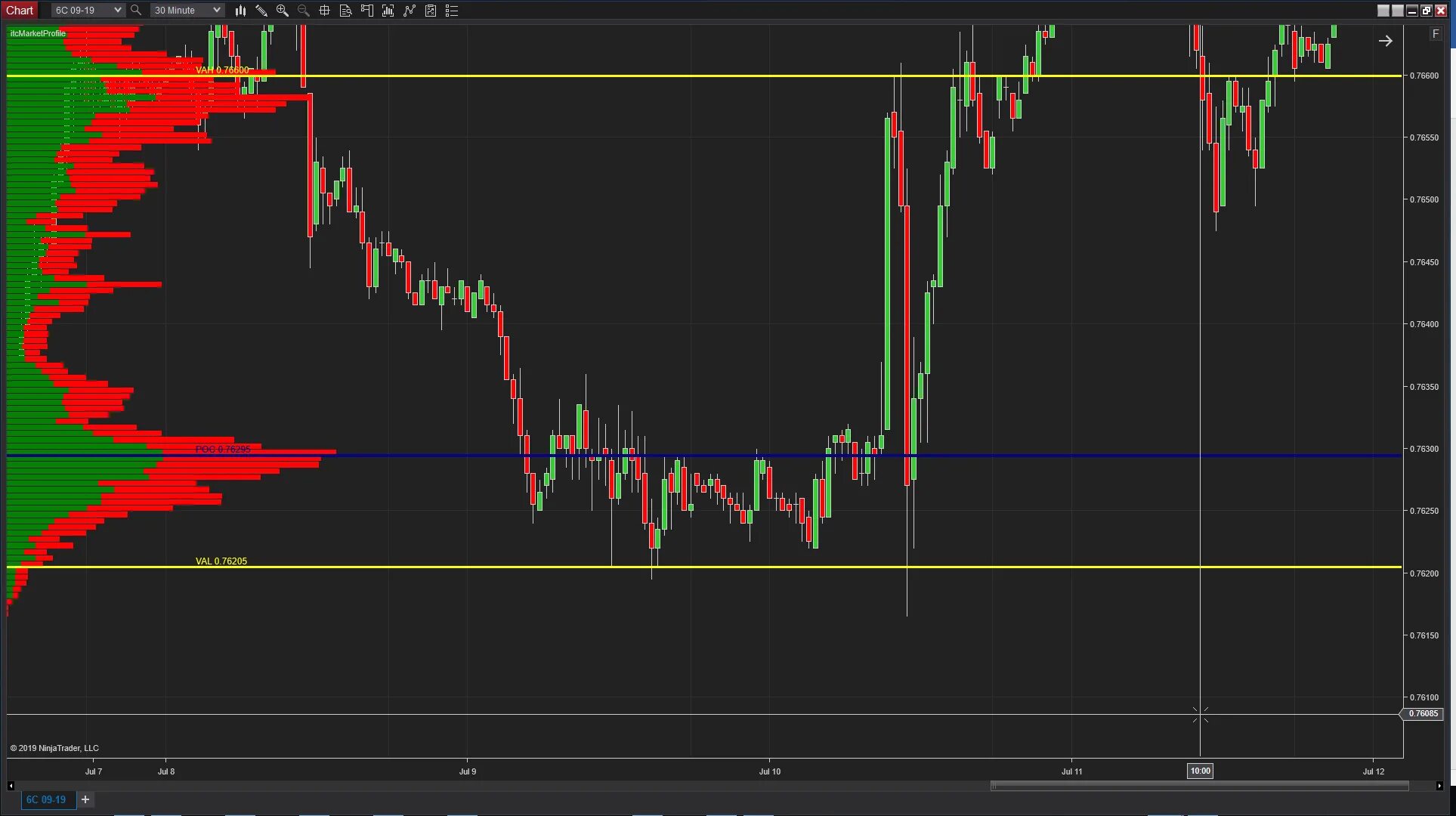Expand the 30 Minute interval dropdown
The image size is (1456, 816).
[216, 11]
